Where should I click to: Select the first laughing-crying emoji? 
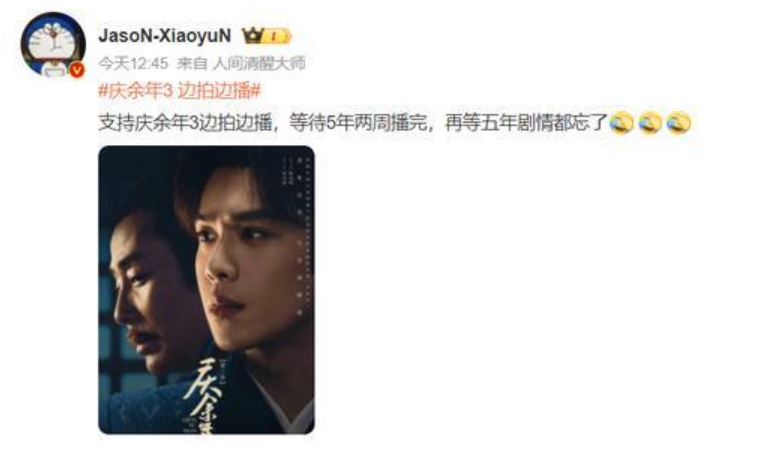coord(621,123)
